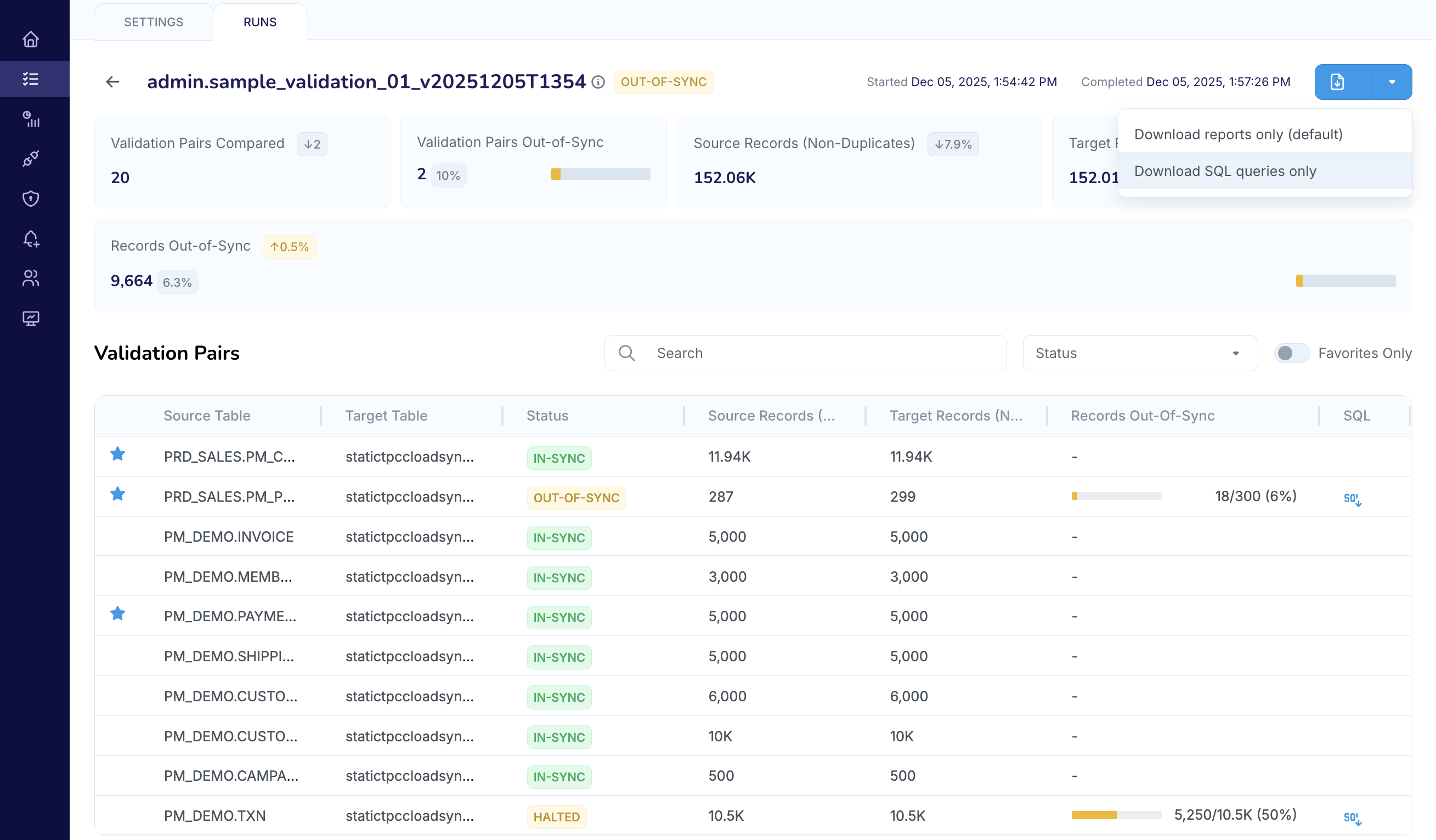Screen dimensions: 1436x840
Task: Download SQL for the PM_DEMO.TXN row
Action: (x=1352, y=818)
